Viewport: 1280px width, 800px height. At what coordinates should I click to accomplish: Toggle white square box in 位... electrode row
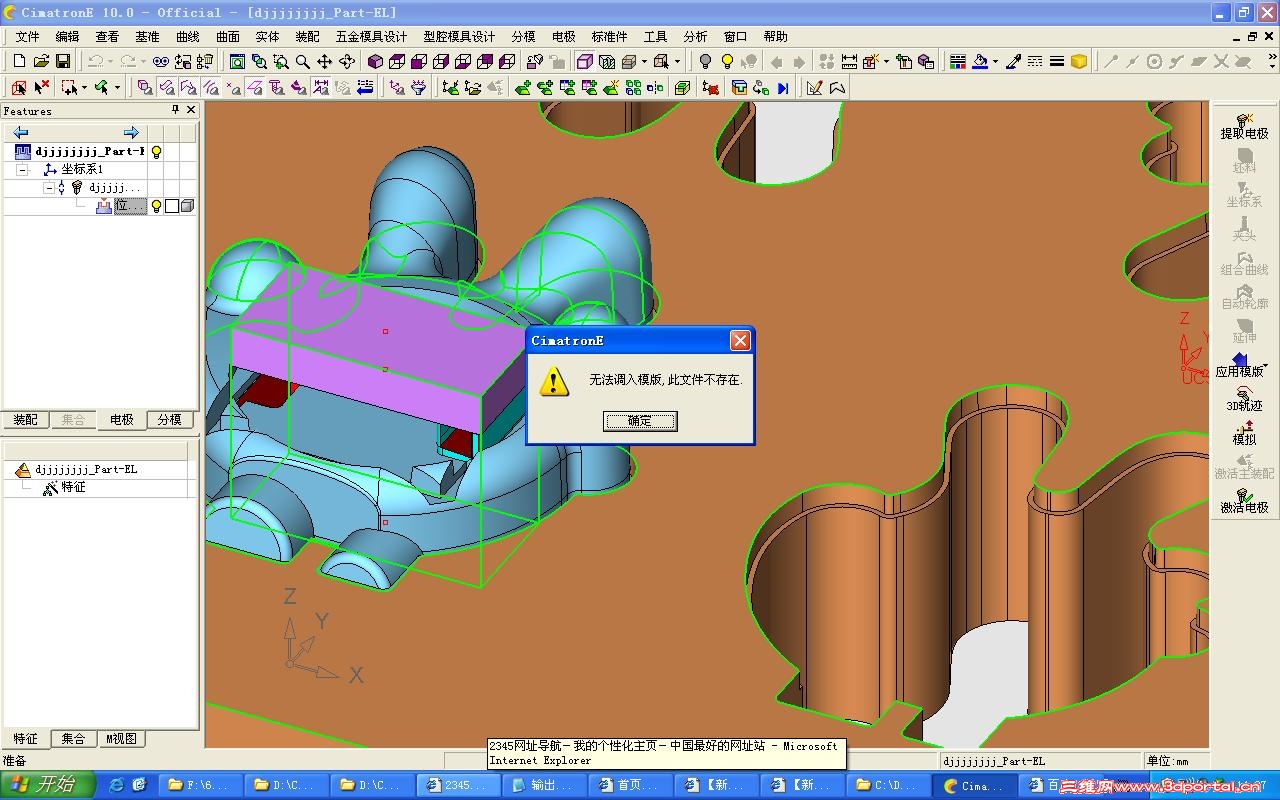pyautogui.click(x=171, y=206)
